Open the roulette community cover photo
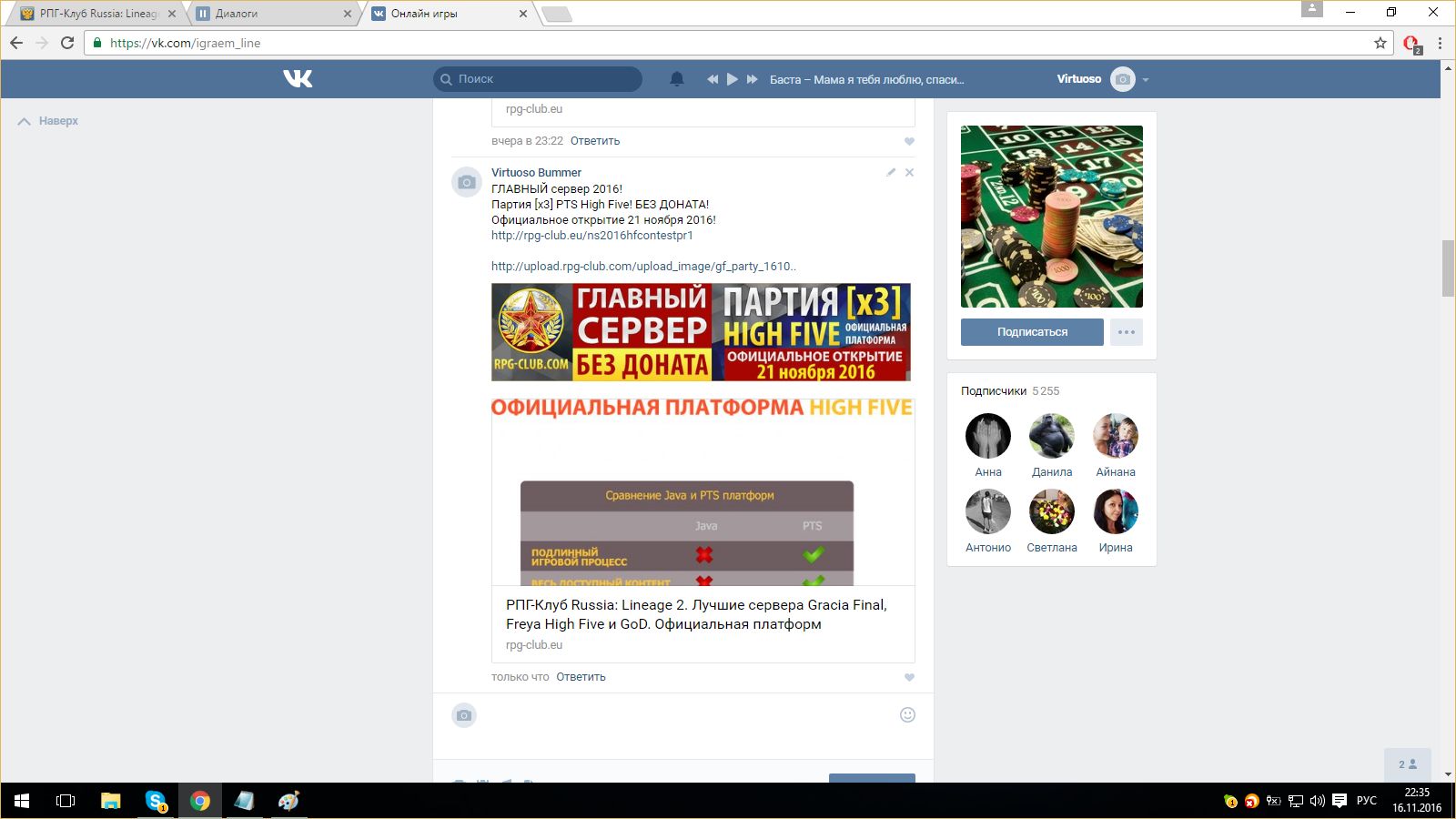The height and width of the screenshot is (819, 1456). pos(1052,217)
